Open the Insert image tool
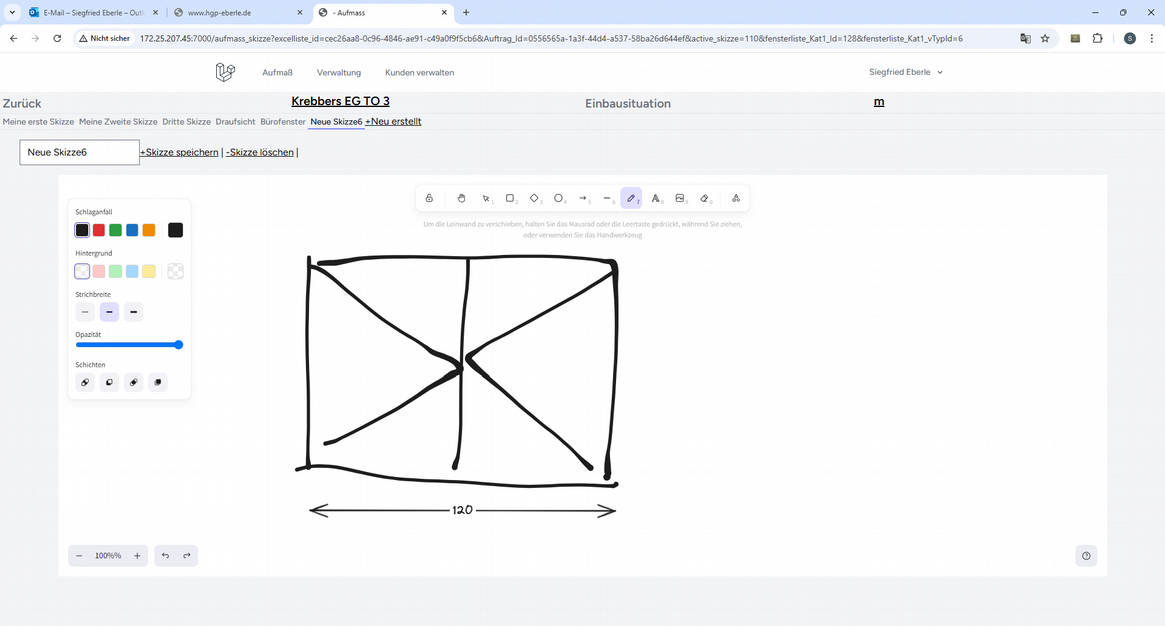The width and height of the screenshot is (1165, 626). click(680, 198)
